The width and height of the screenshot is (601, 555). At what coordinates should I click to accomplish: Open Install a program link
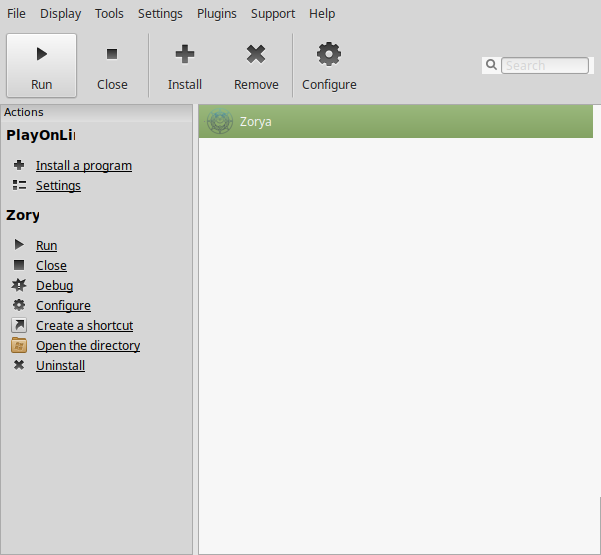point(84,166)
